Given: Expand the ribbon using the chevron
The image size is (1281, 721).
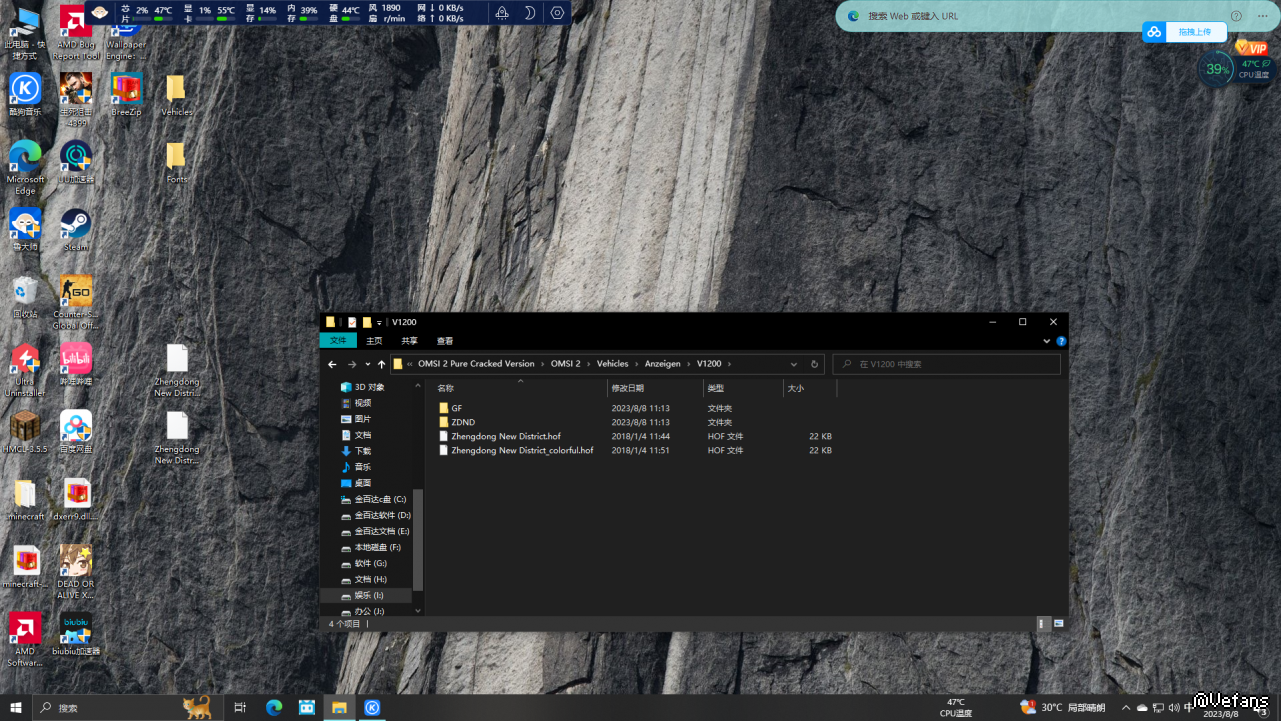Looking at the screenshot, I should coord(1049,341).
